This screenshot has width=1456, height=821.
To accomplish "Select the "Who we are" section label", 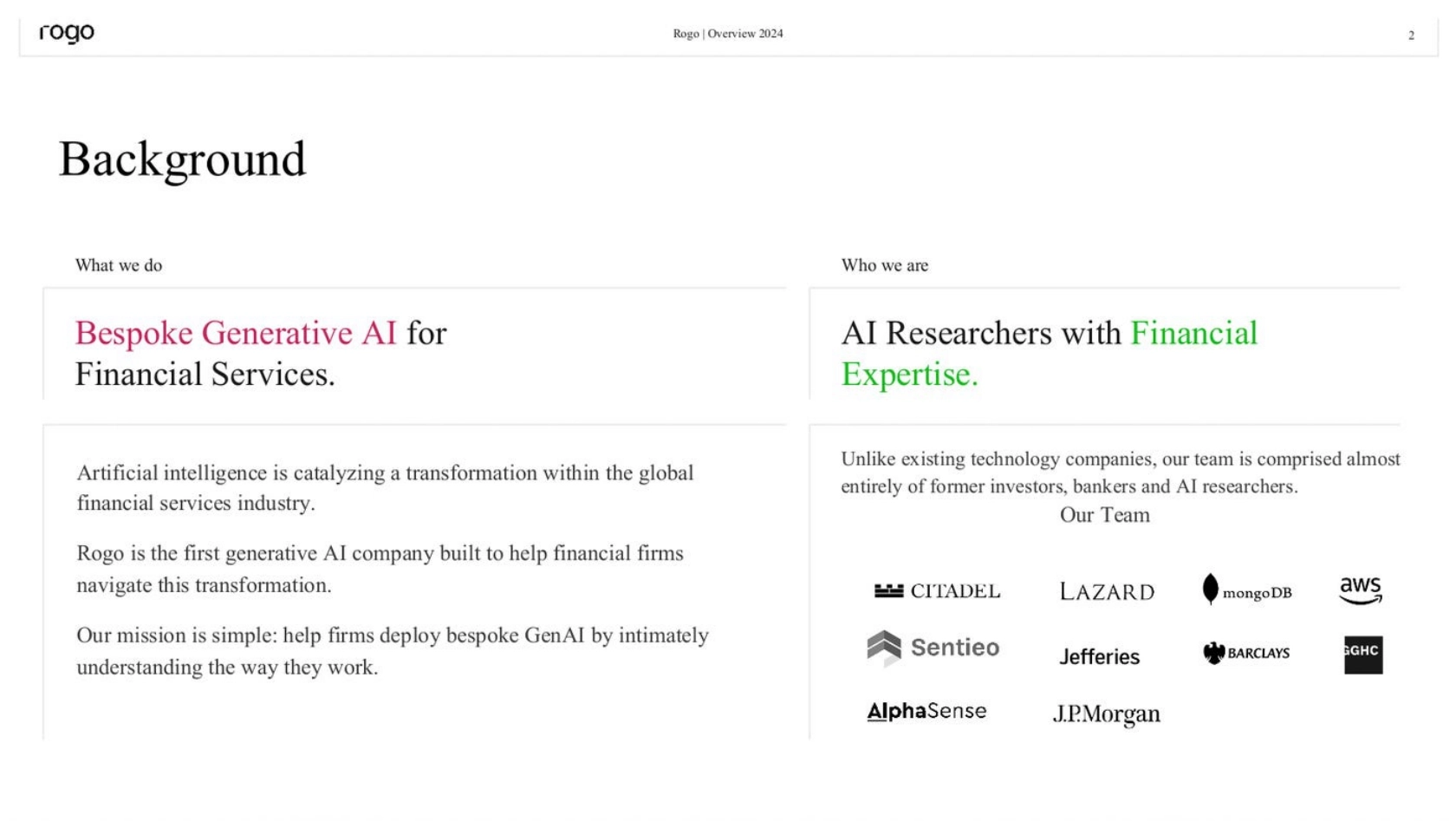I will pyautogui.click(x=884, y=265).
